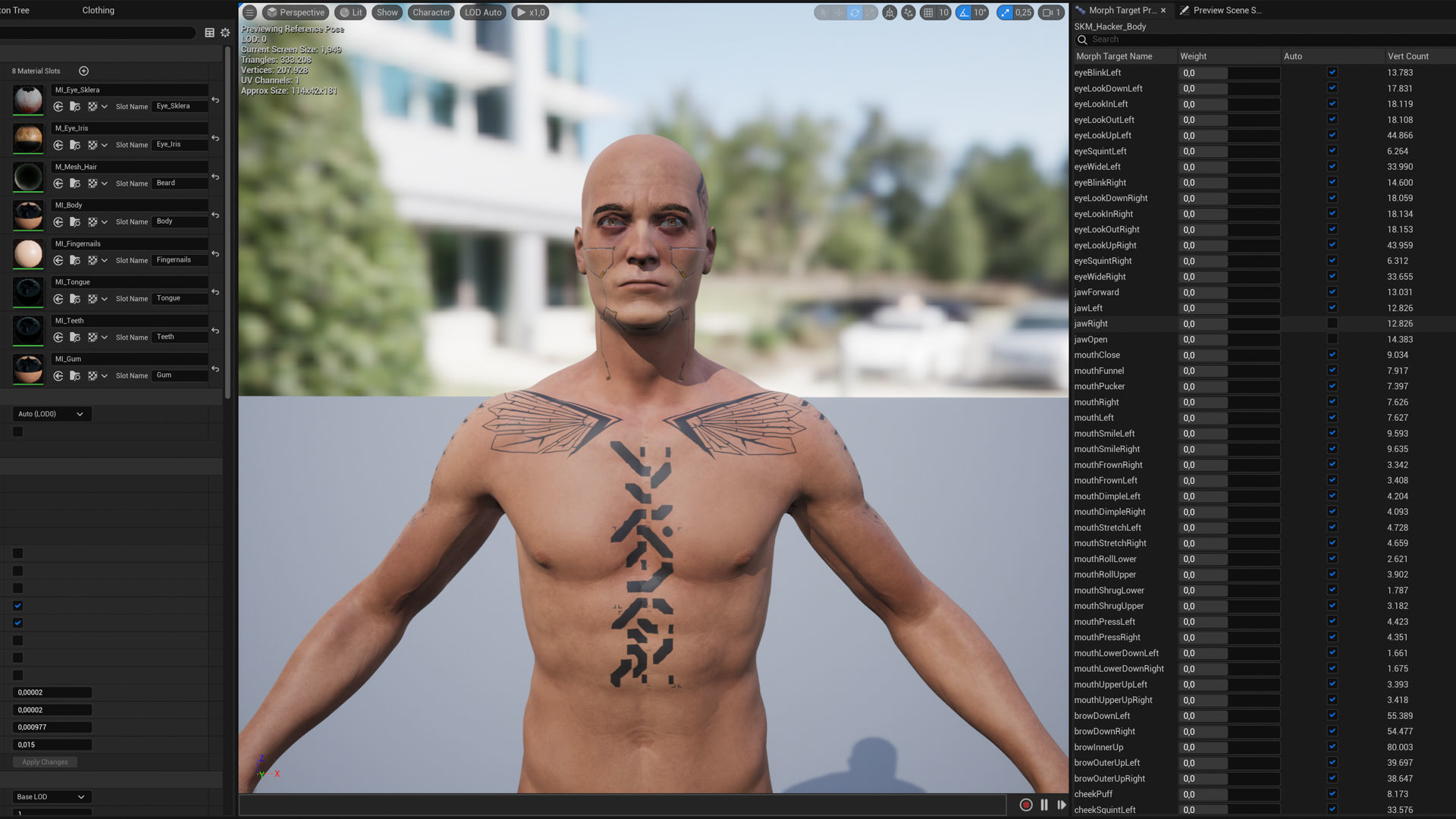Screen dimensions: 1456x819
Task: Tick the checkbox below Auto (LOD0)
Action: click(18, 432)
